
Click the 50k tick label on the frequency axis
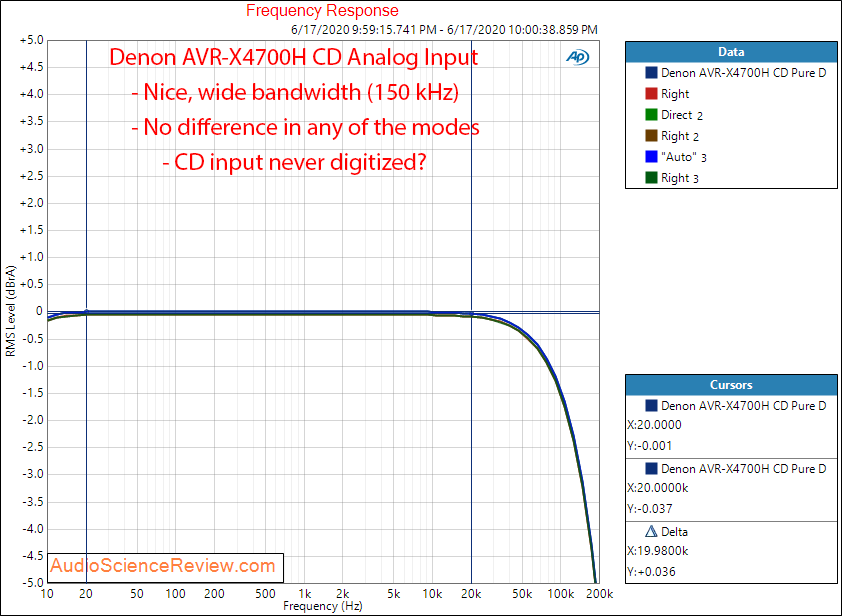(x=522, y=594)
